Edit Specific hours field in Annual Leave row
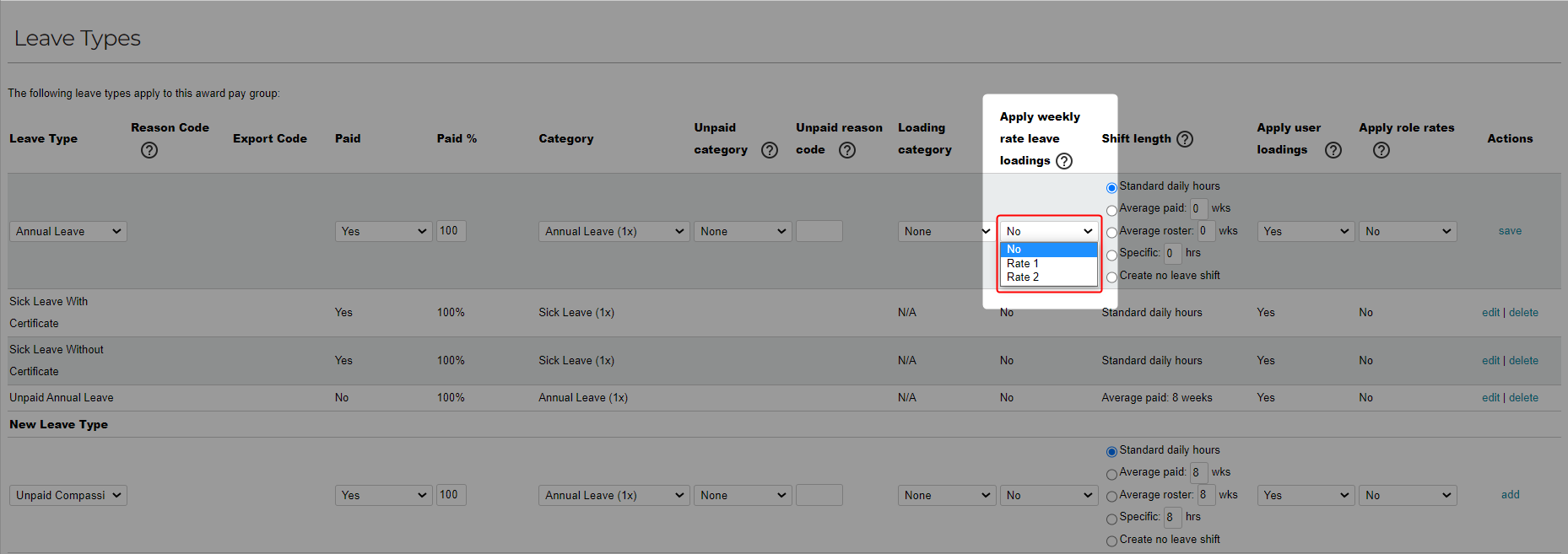The width and height of the screenshot is (1568, 554). point(1173,253)
